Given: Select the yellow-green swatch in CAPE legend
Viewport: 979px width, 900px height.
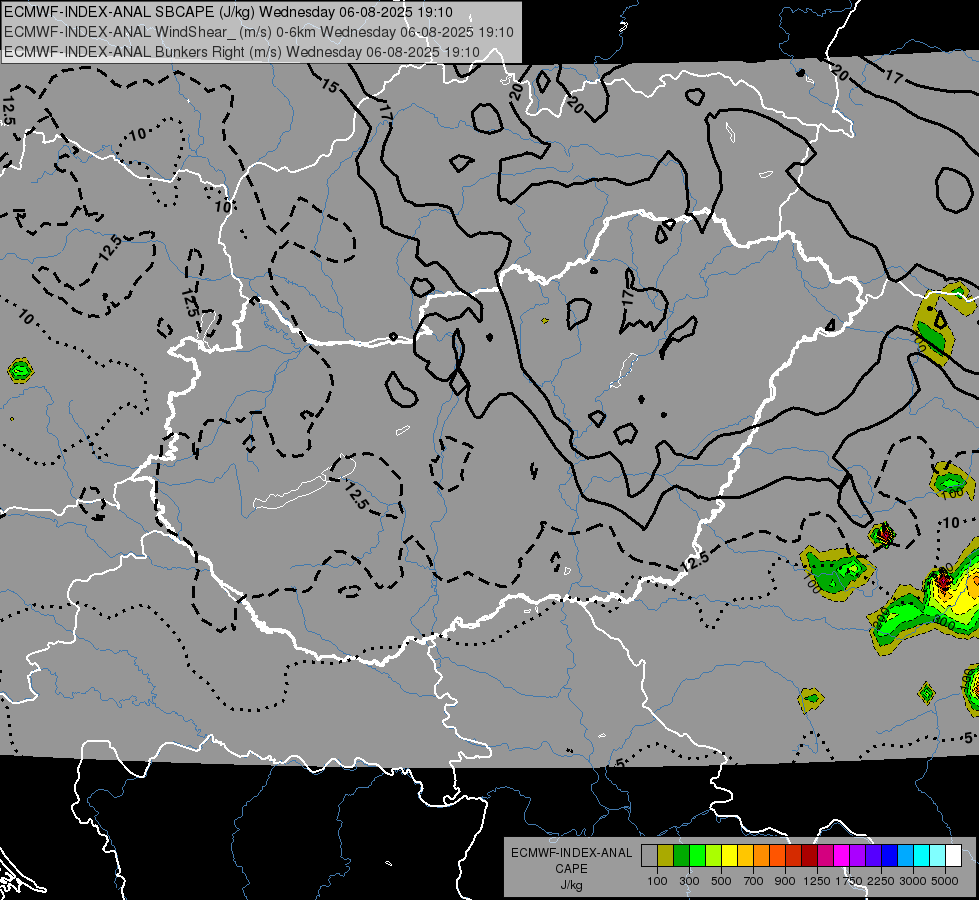Looking at the screenshot, I should tap(714, 856).
